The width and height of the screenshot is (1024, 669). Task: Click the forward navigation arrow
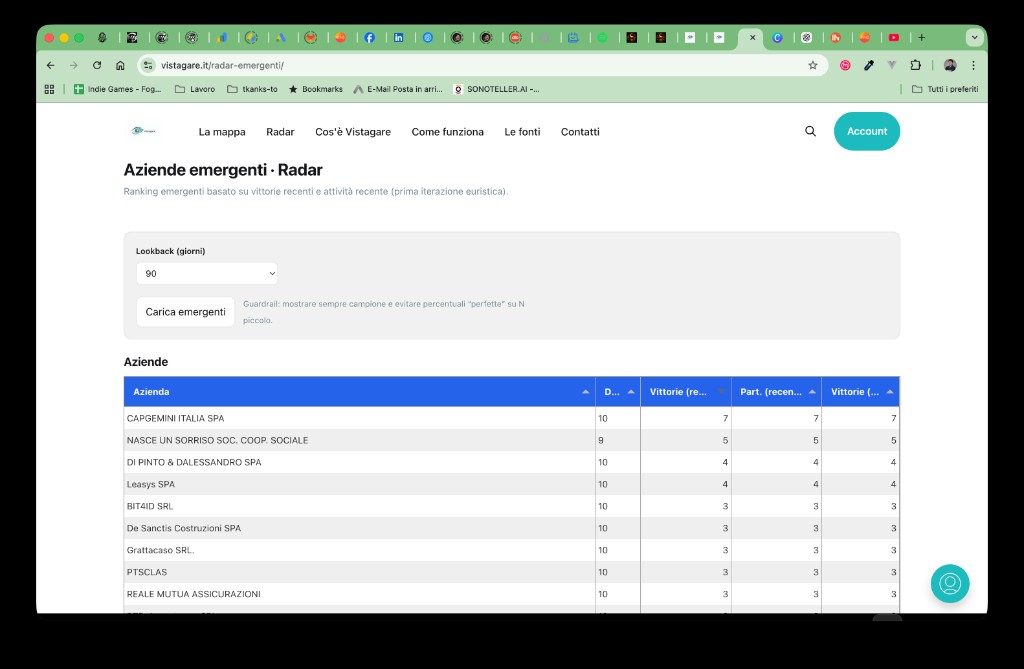coord(74,65)
